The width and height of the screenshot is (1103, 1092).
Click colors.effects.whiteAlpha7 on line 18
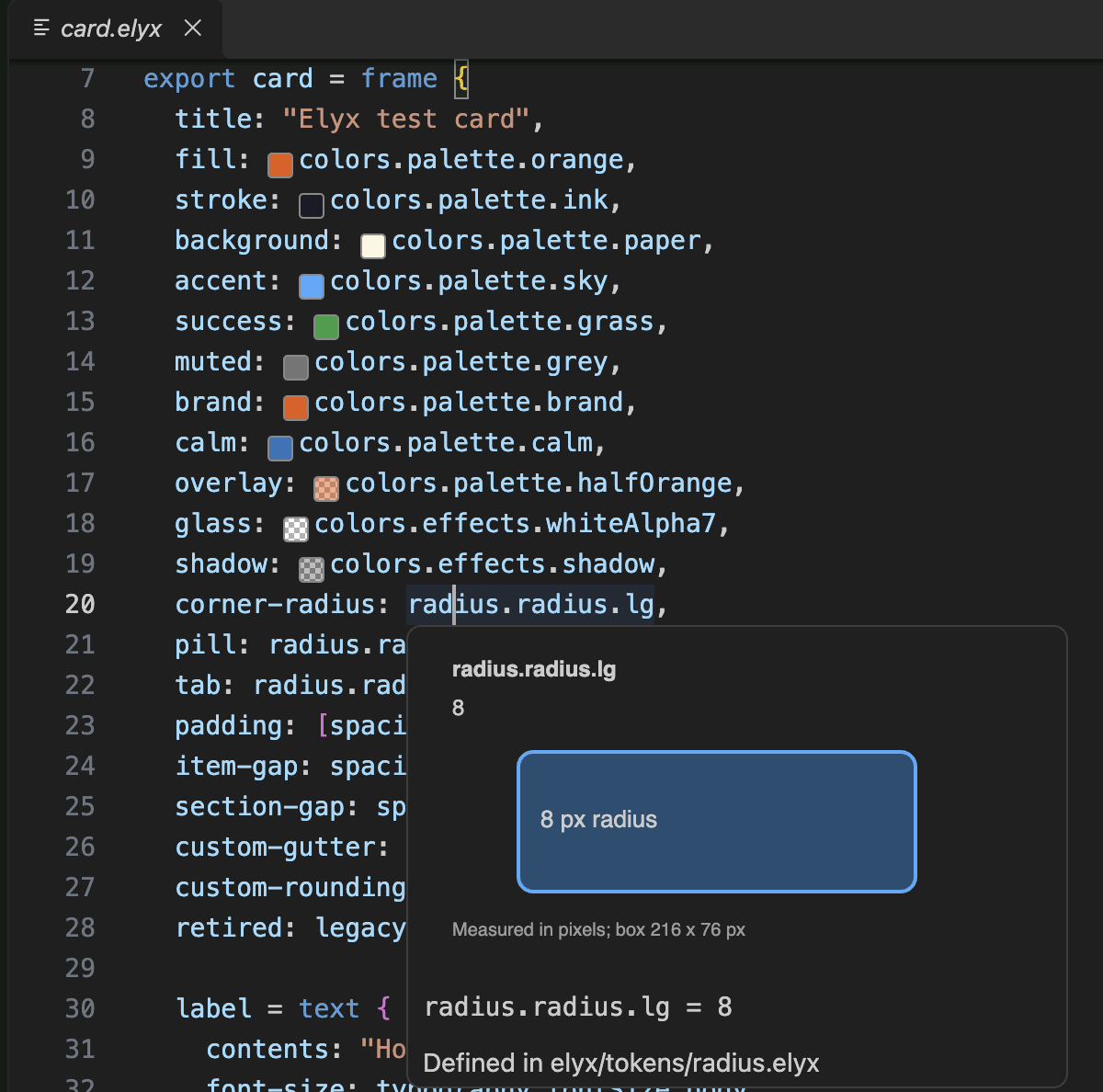pos(516,523)
